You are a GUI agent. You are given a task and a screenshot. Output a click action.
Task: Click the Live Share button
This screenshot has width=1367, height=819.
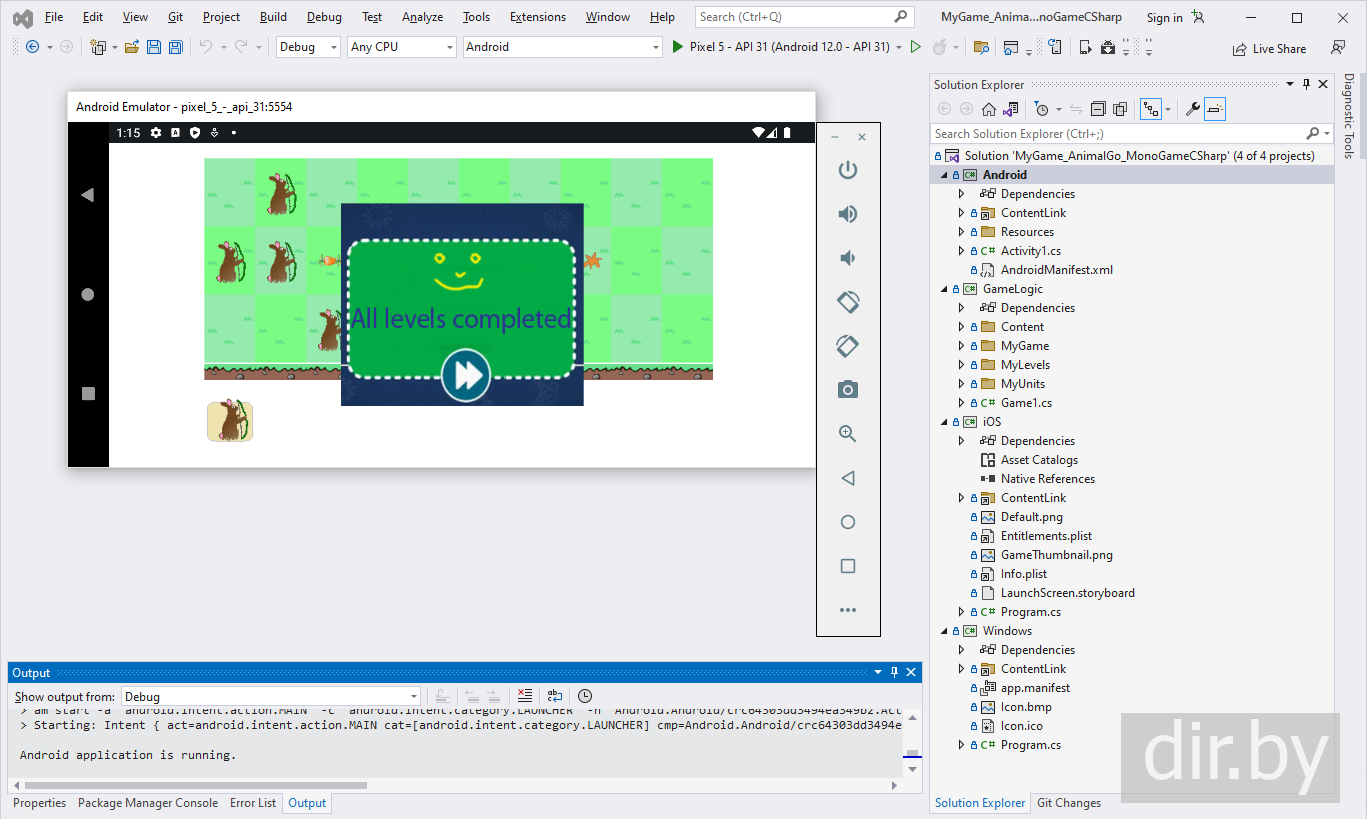click(x=1270, y=48)
